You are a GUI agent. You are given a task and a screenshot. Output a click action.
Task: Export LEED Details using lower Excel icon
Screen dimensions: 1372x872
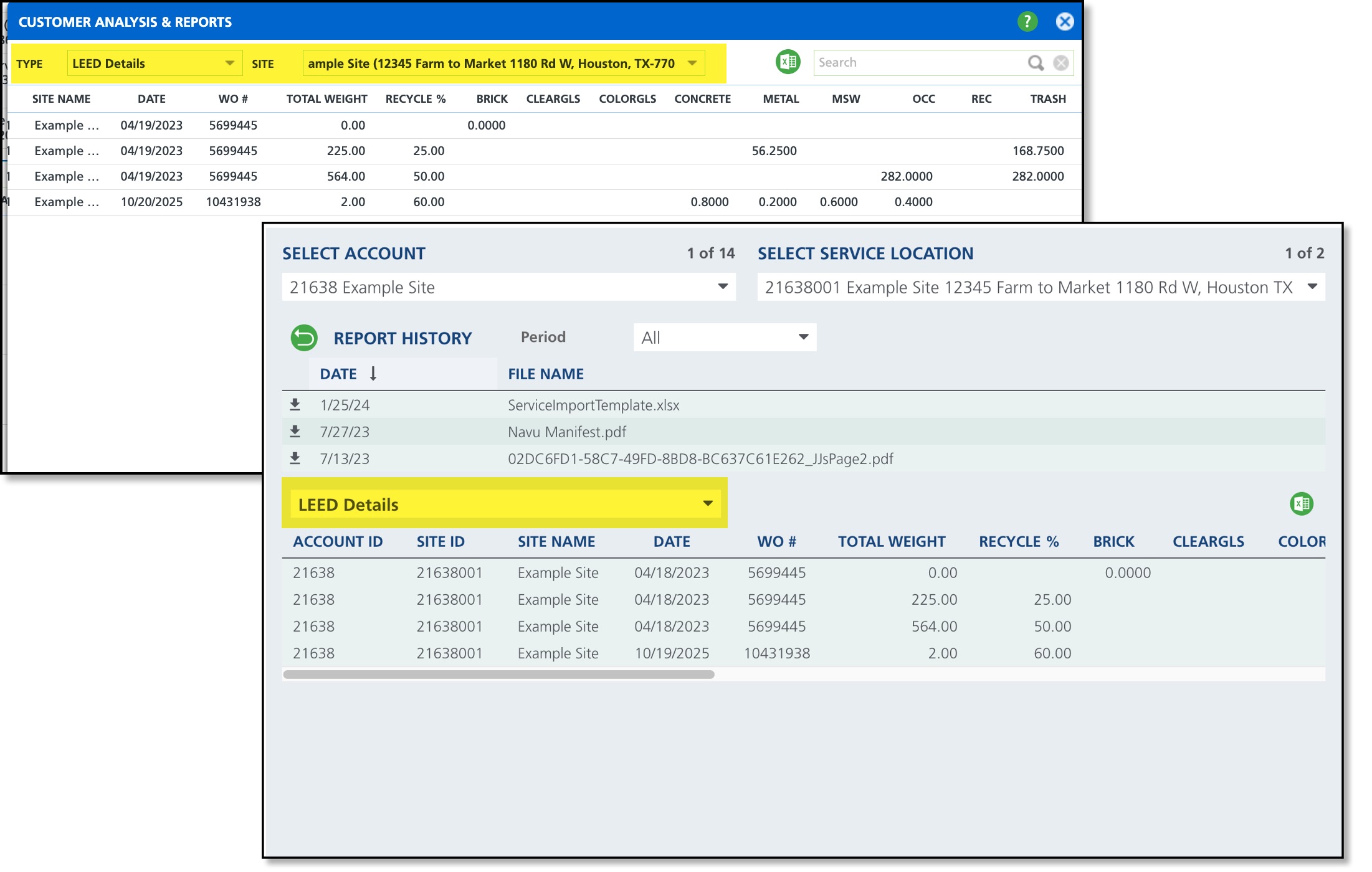point(1301,504)
